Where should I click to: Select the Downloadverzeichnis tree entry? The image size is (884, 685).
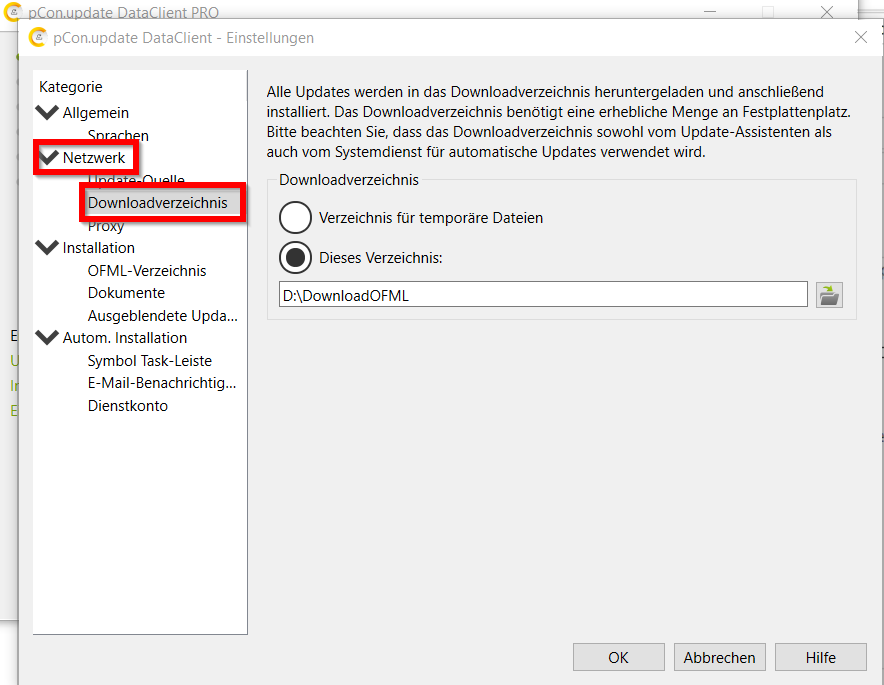pyautogui.click(x=157, y=203)
